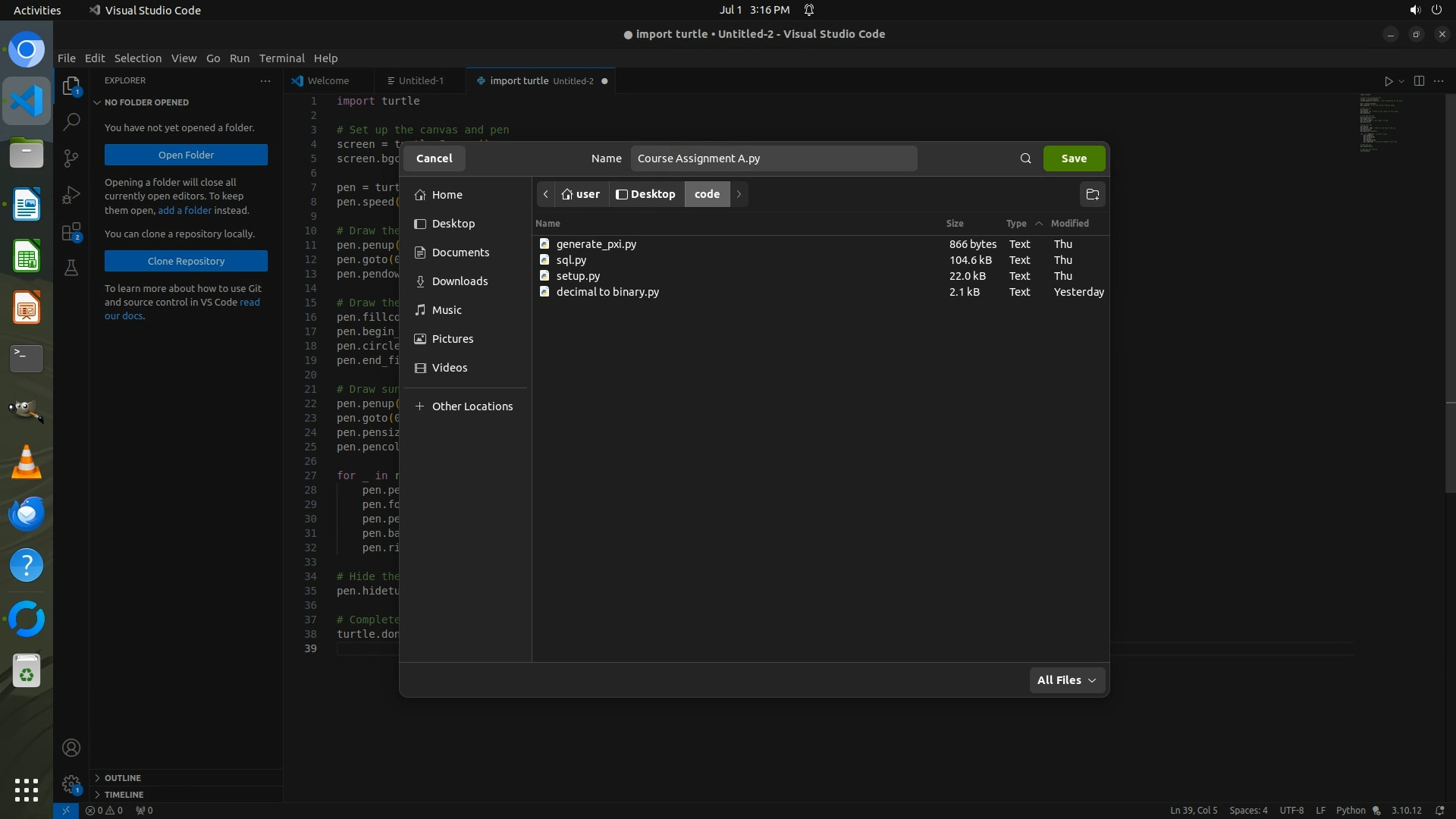Screen dimensions: 1456x819
Task: Toggle sort order on Type column
Action: point(1016,224)
